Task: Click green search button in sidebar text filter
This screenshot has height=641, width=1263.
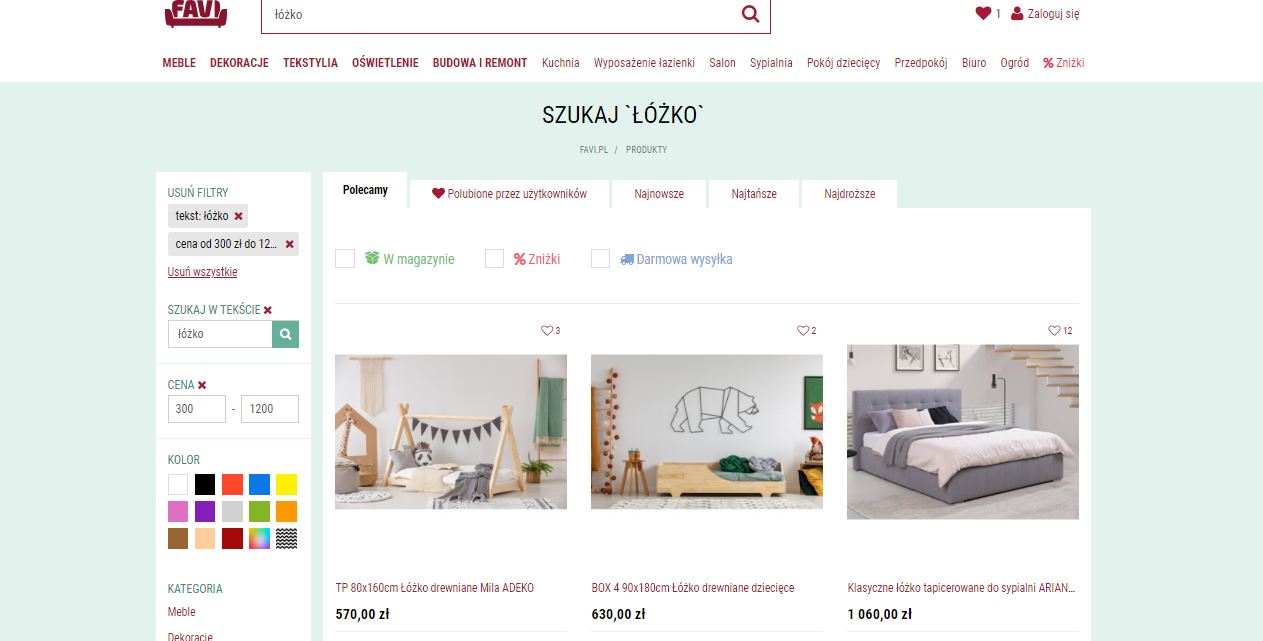Action: 285,334
